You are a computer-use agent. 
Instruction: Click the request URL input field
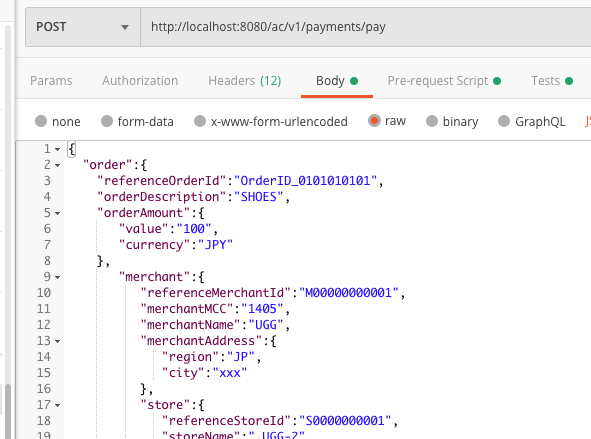coord(366,27)
